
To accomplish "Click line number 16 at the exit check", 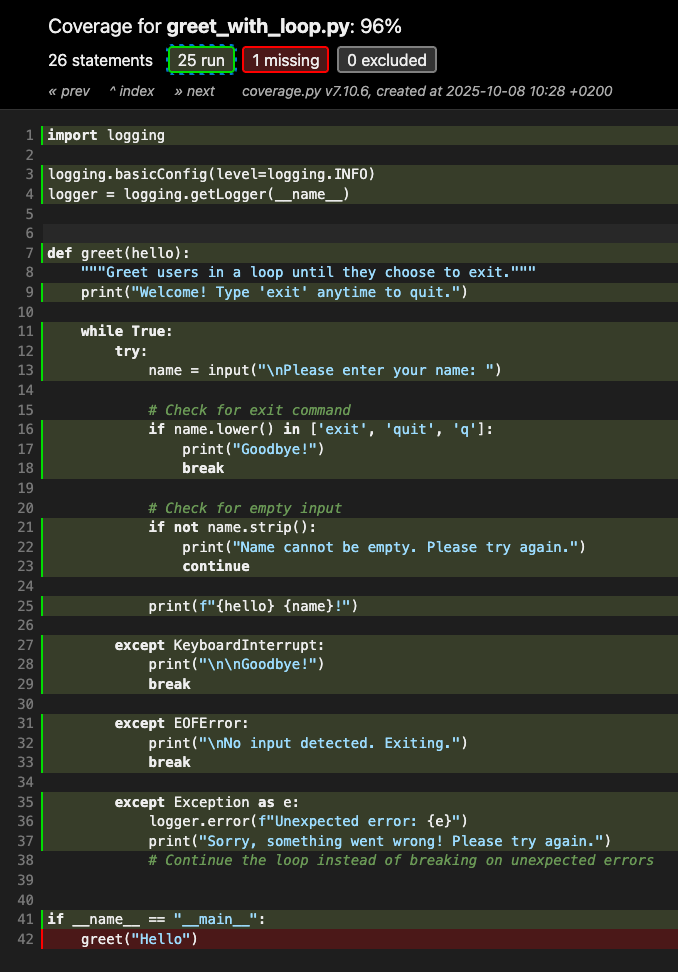I will coord(26,429).
